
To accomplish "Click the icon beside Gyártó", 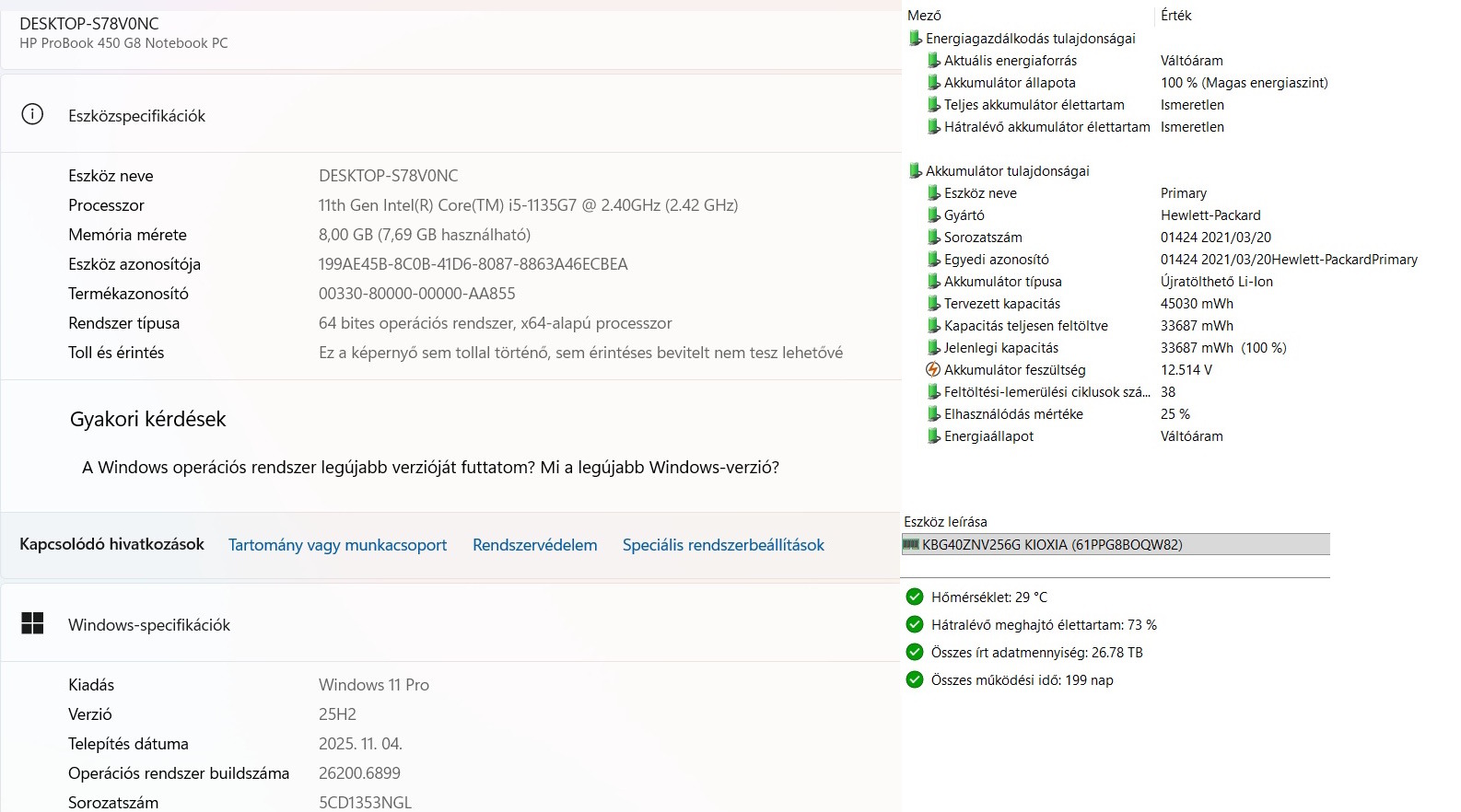I will coord(933,215).
